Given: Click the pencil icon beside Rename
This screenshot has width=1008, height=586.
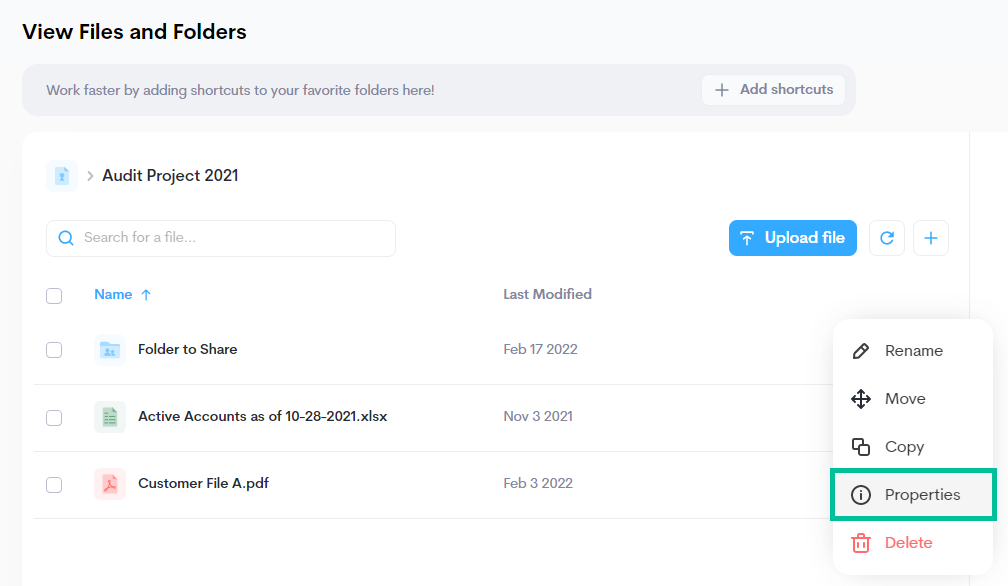Looking at the screenshot, I should [861, 350].
